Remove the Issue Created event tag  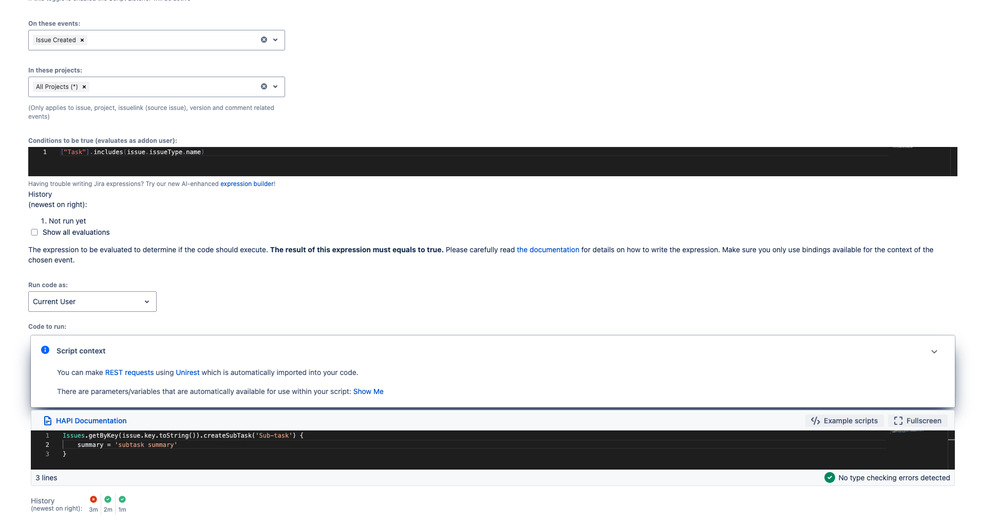pyautogui.click(x=82, y=40)
